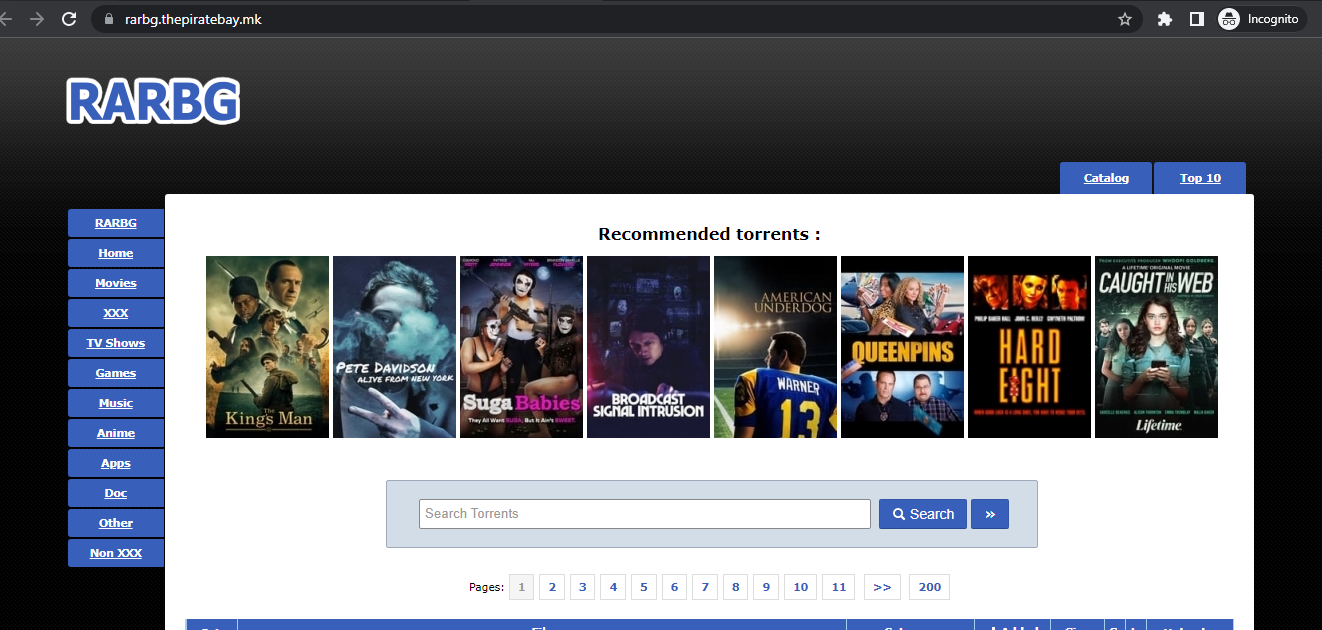Open the Catalog tab

coord(1105,178)
